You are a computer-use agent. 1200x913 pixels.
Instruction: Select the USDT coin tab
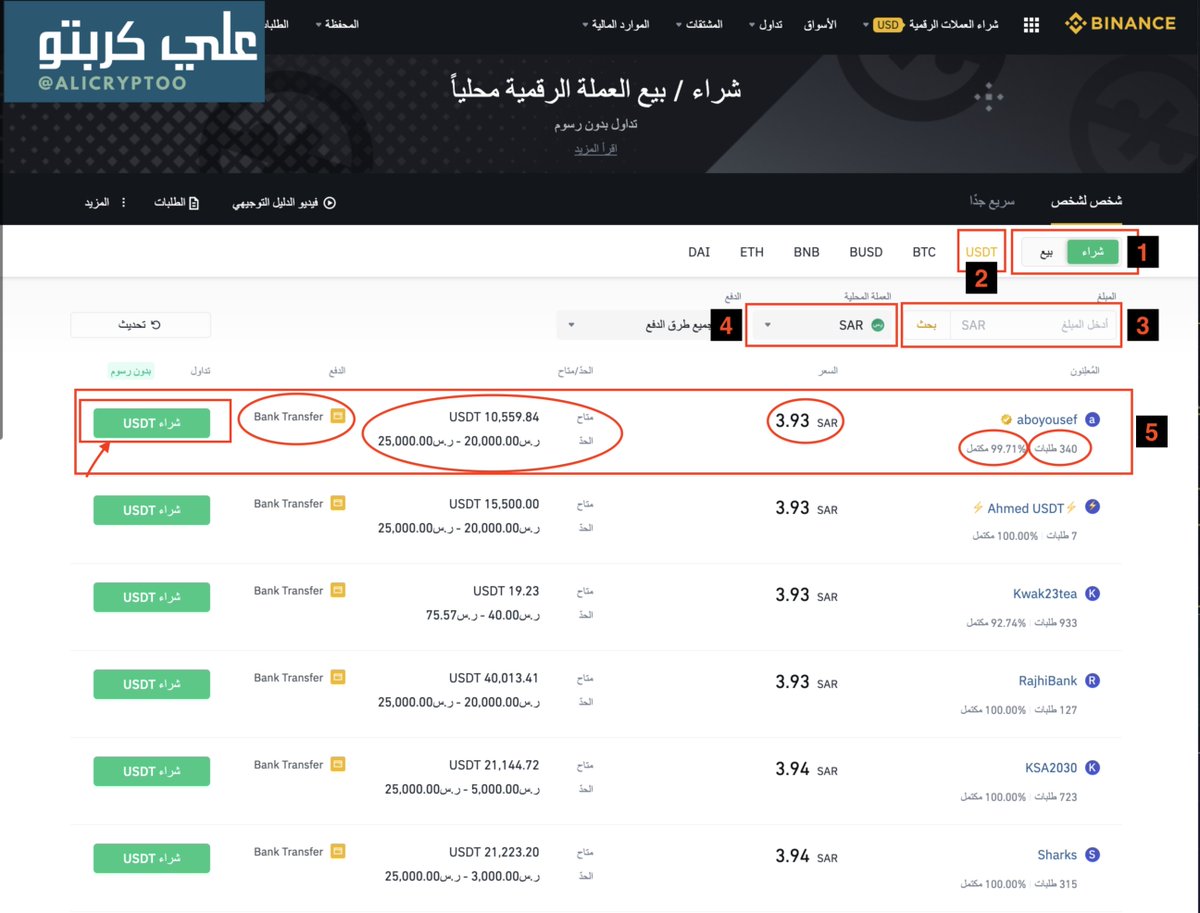pos(981,252)
